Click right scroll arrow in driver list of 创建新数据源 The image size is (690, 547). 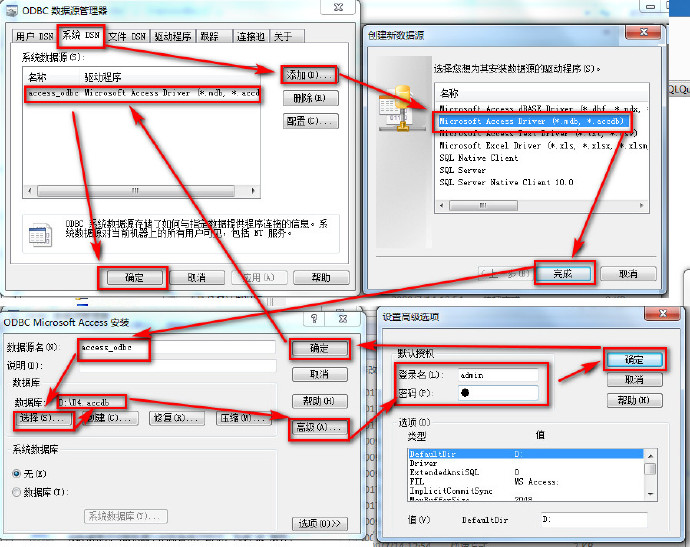coord(641,206)
